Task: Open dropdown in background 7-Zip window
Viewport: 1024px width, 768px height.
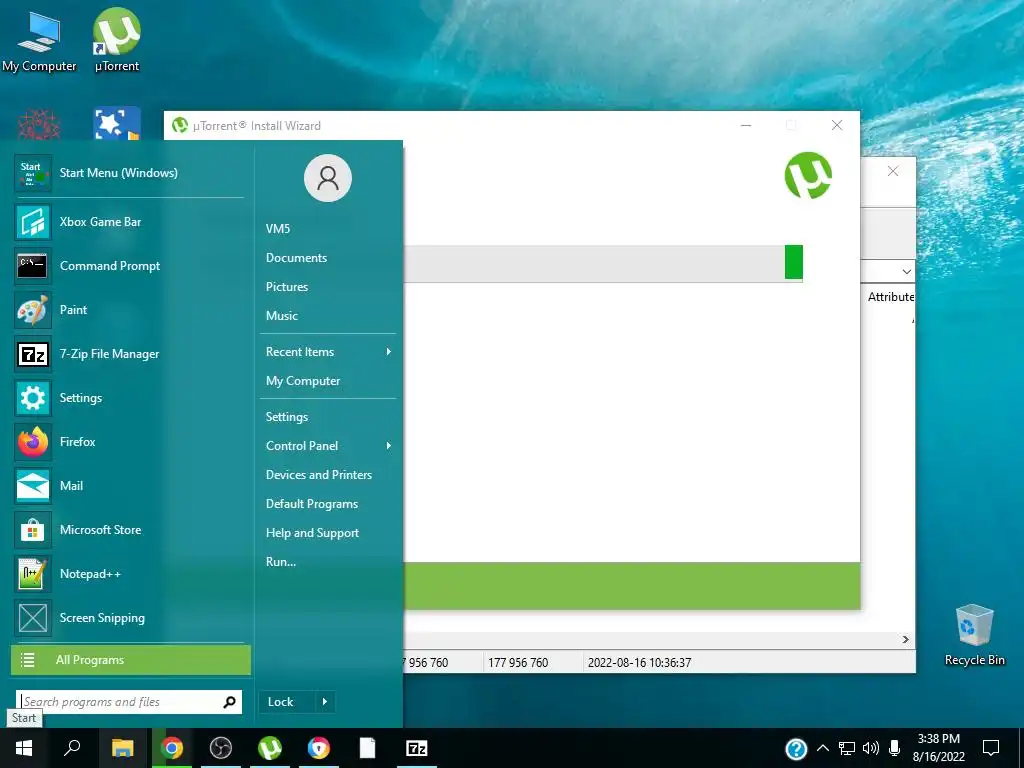Action: (x=906, y=271)
